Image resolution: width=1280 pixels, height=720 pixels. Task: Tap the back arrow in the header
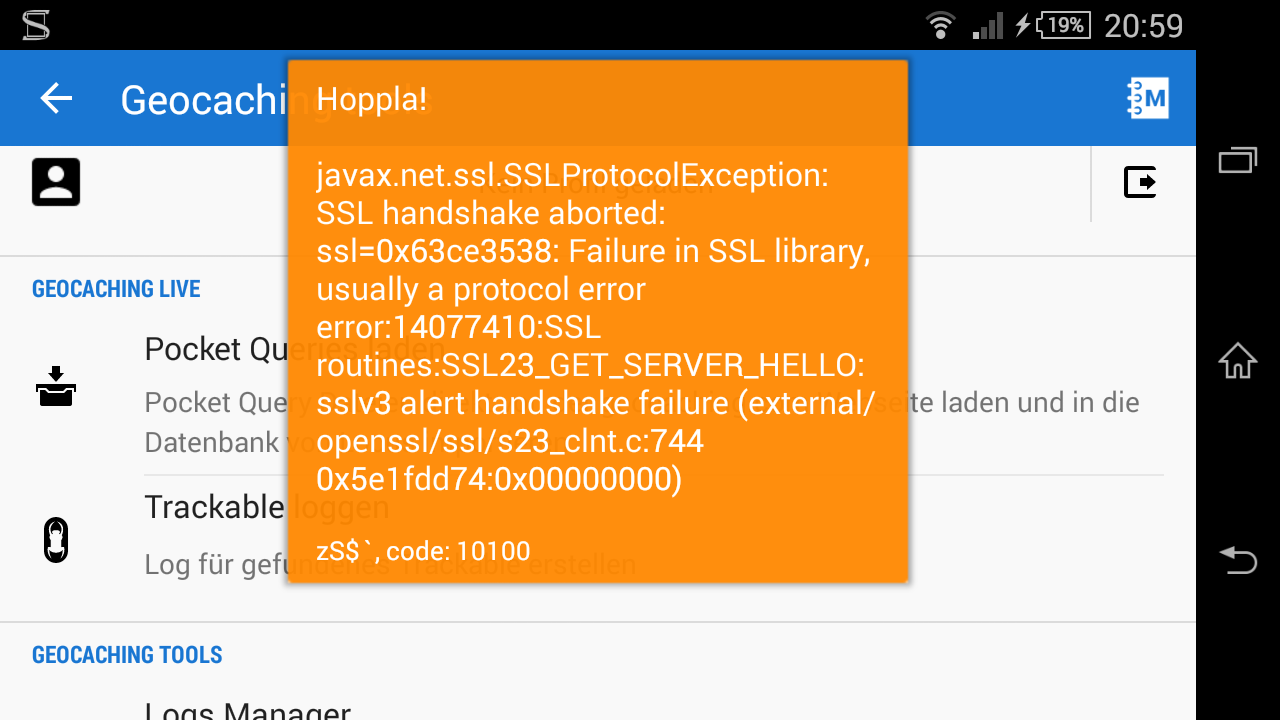tap(56, 98)
